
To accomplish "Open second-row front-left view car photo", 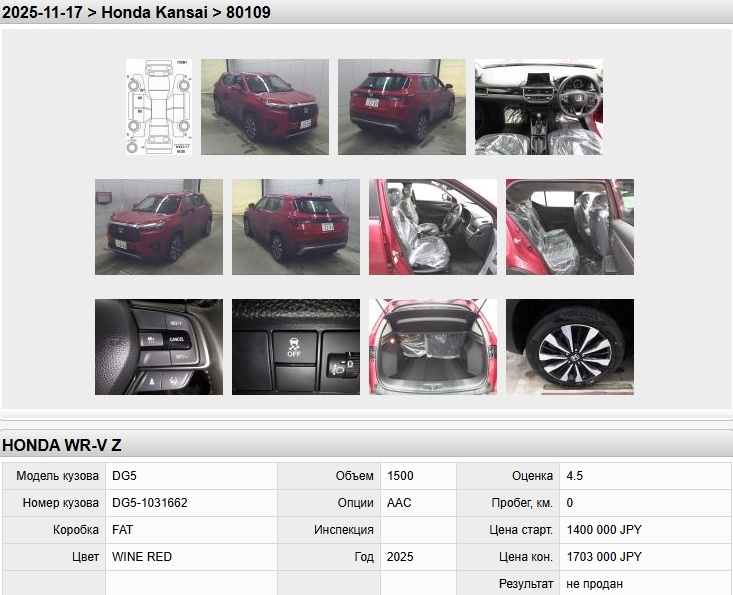I will click(x=159, y=227).
